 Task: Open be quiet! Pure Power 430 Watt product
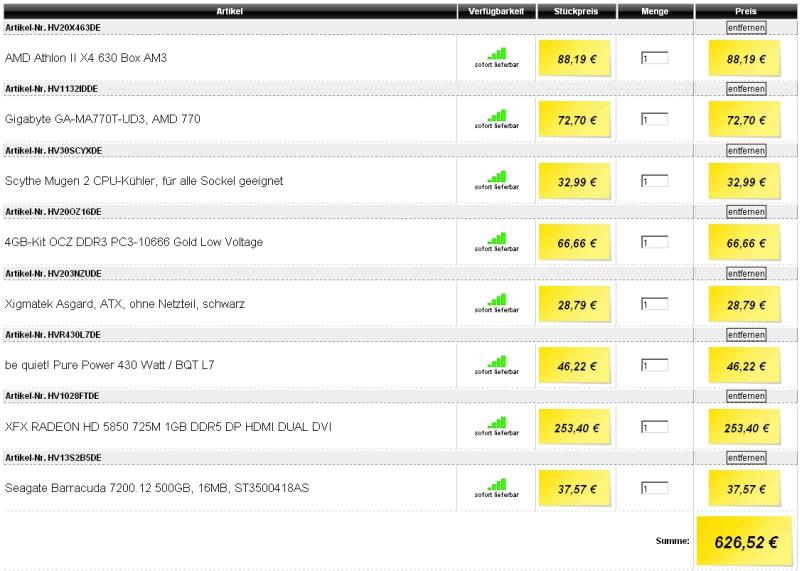tap(110, 365)
